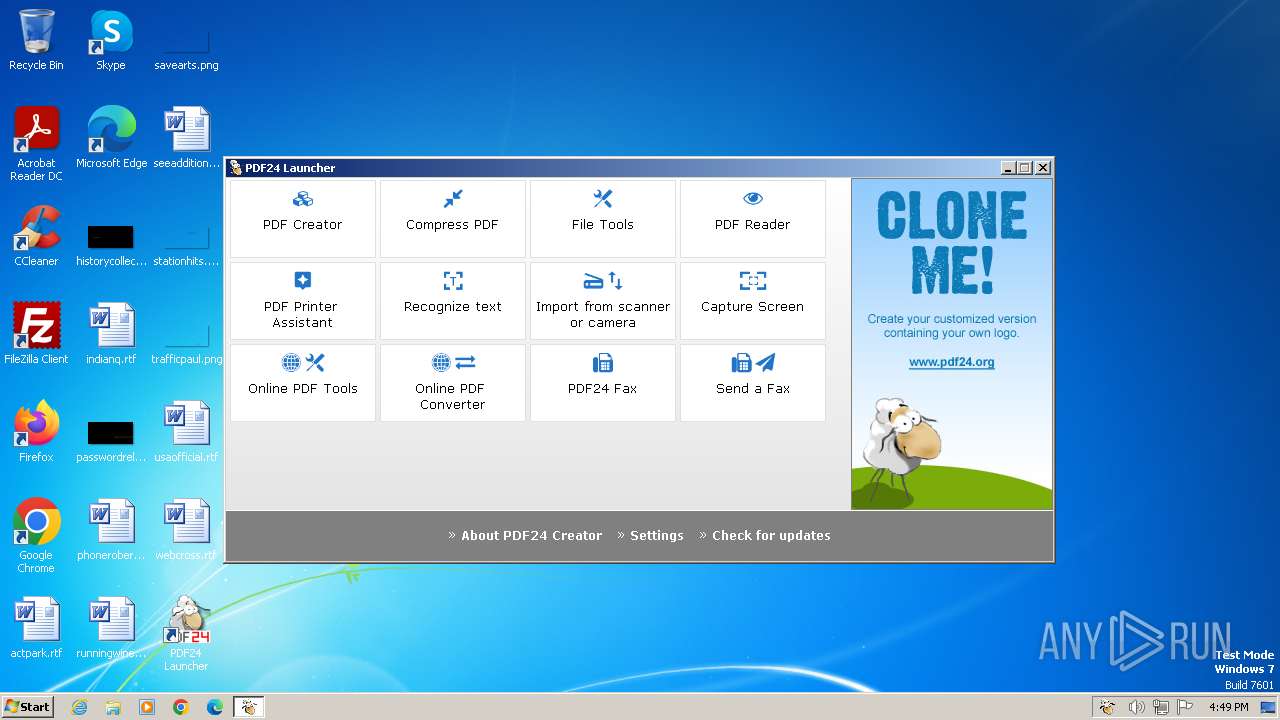
Task: Click the volume icon in system tray
Action: (1136, 707)
